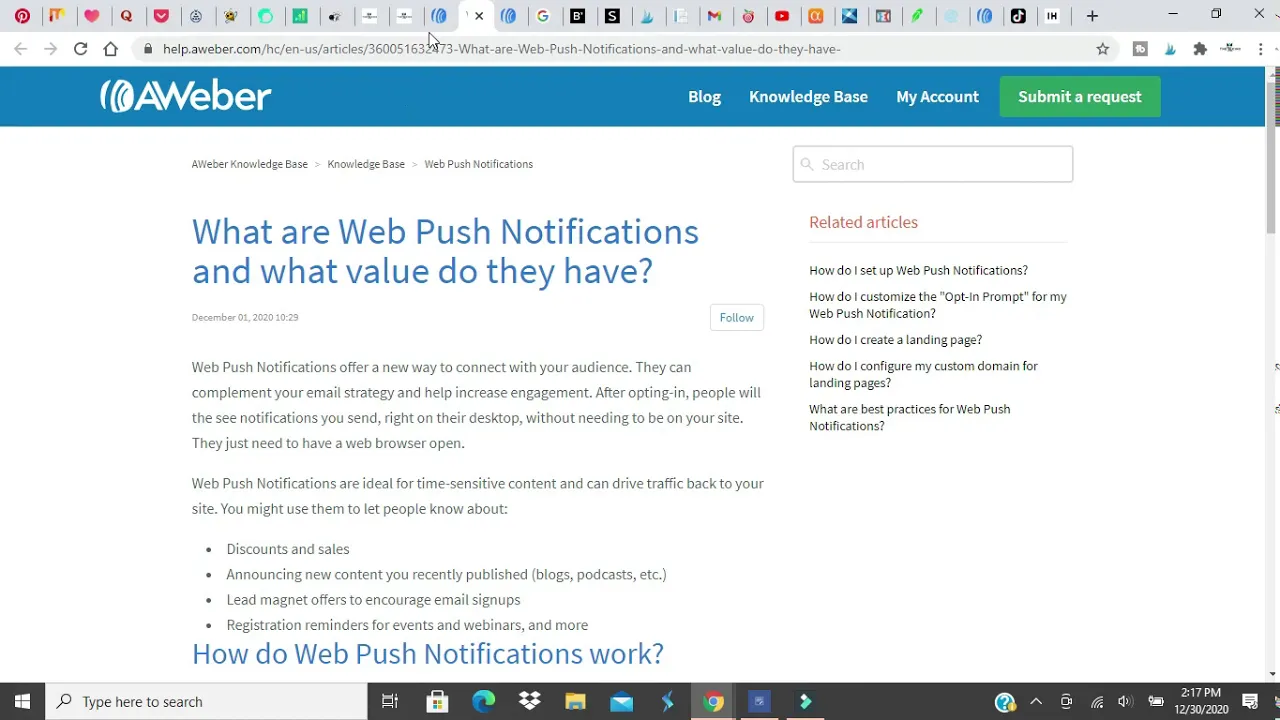
Task: Open the Get Help tray icon
Action: tap(1005, 701)
